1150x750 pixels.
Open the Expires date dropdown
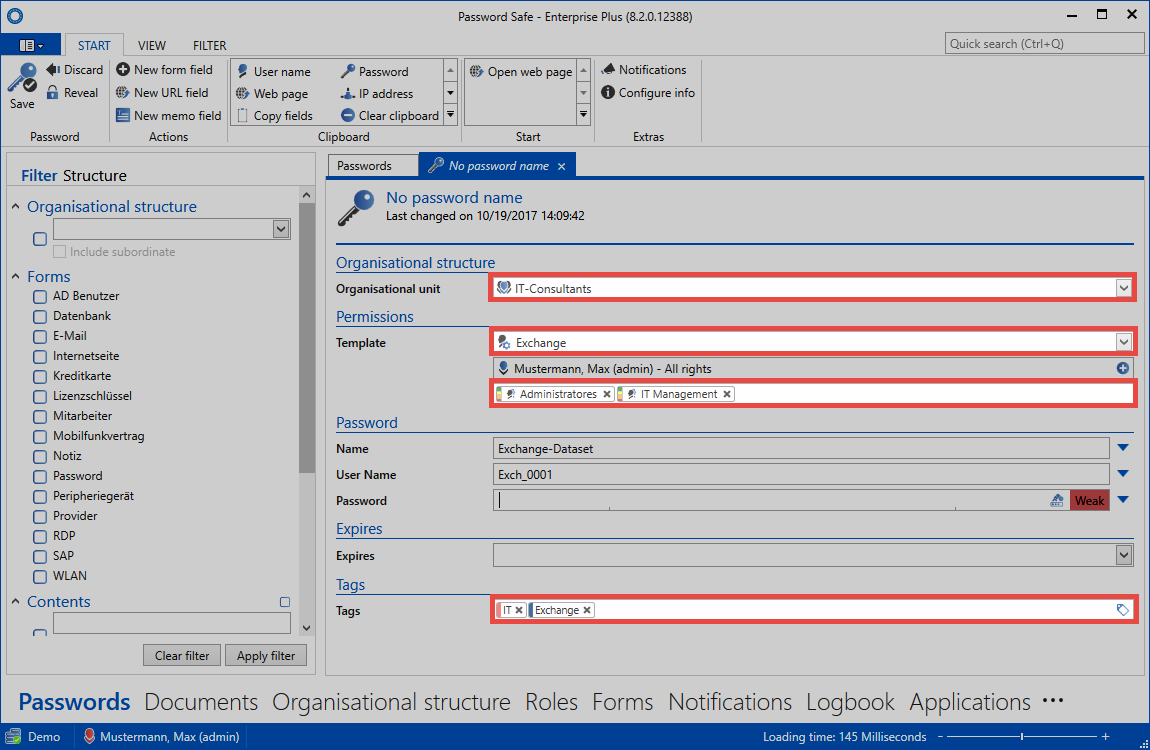1124,555
